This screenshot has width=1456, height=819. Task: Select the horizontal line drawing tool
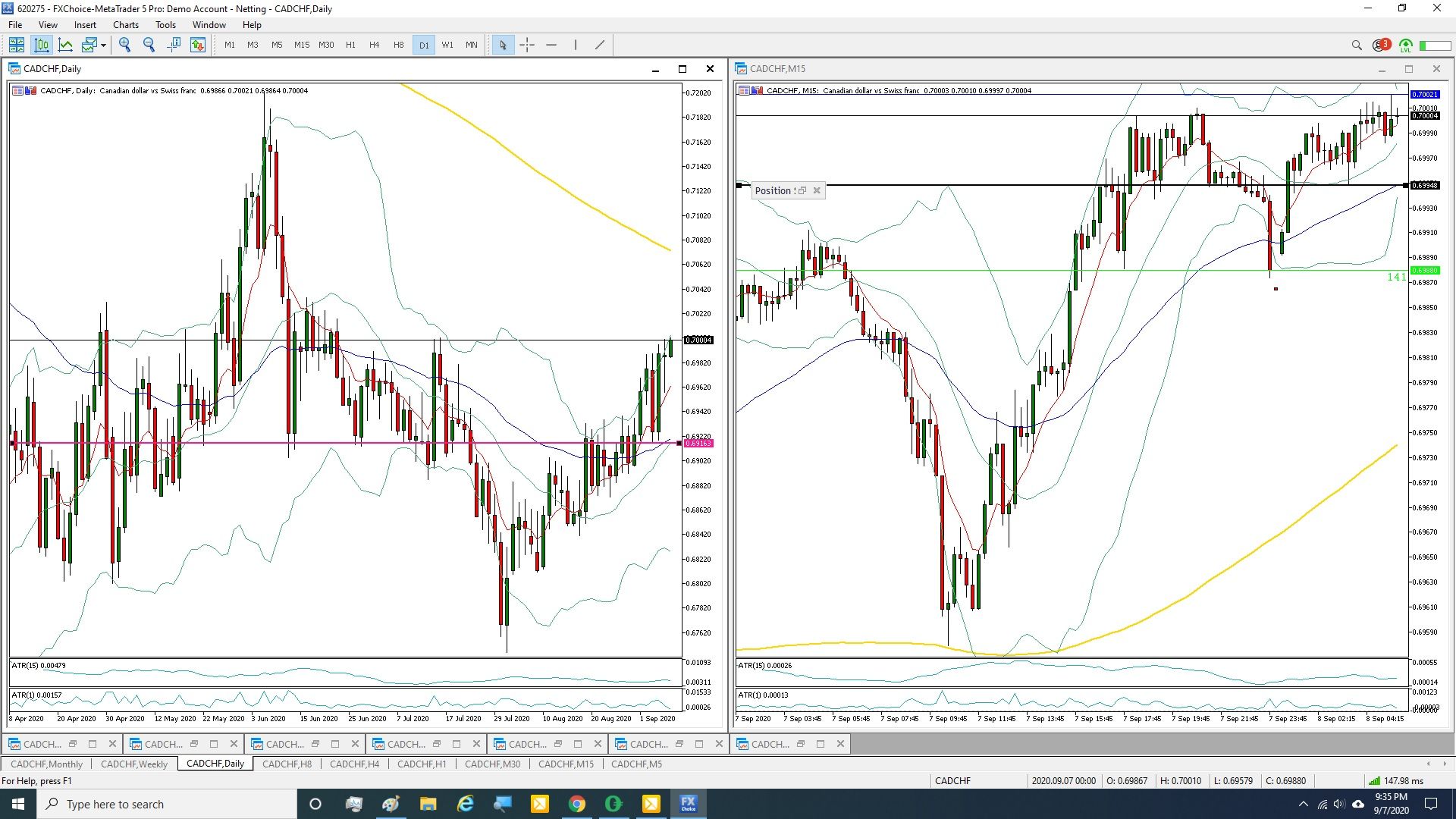tap(551, 45)
